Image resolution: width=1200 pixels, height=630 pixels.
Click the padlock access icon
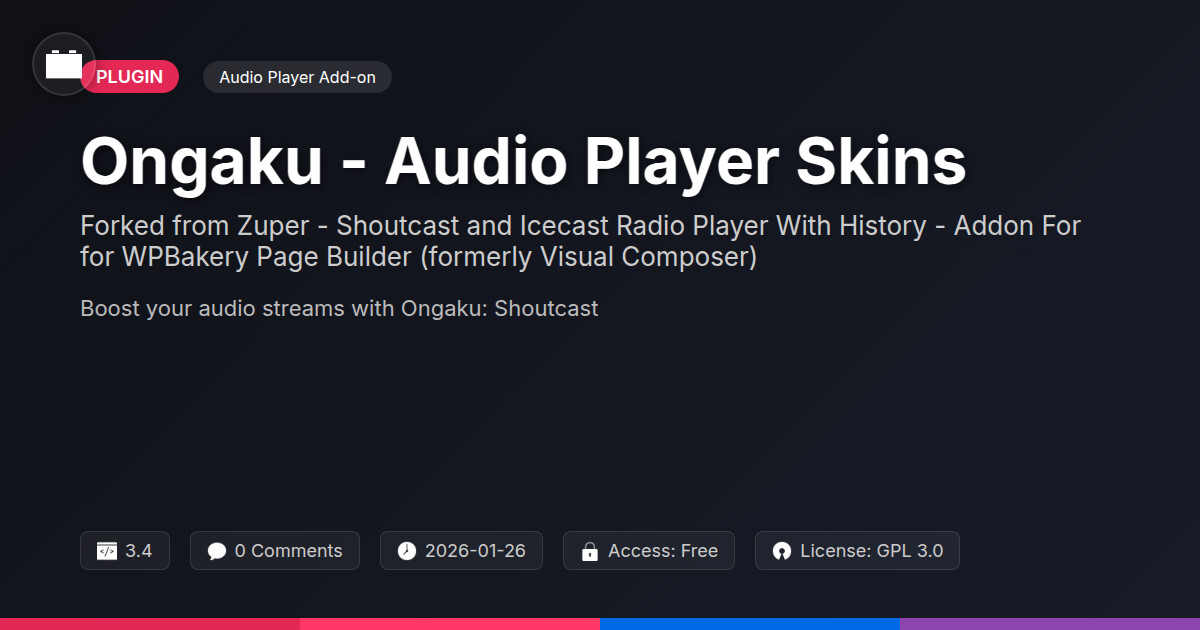coord(590,551)
